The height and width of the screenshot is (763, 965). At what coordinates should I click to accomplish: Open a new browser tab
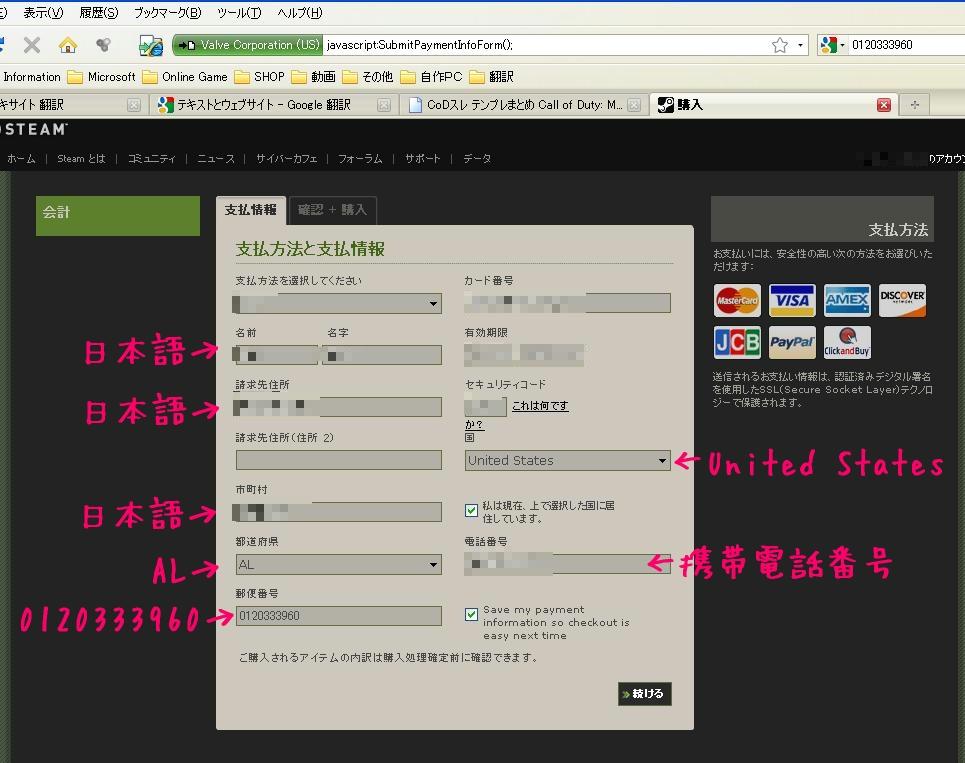point(915,105)
